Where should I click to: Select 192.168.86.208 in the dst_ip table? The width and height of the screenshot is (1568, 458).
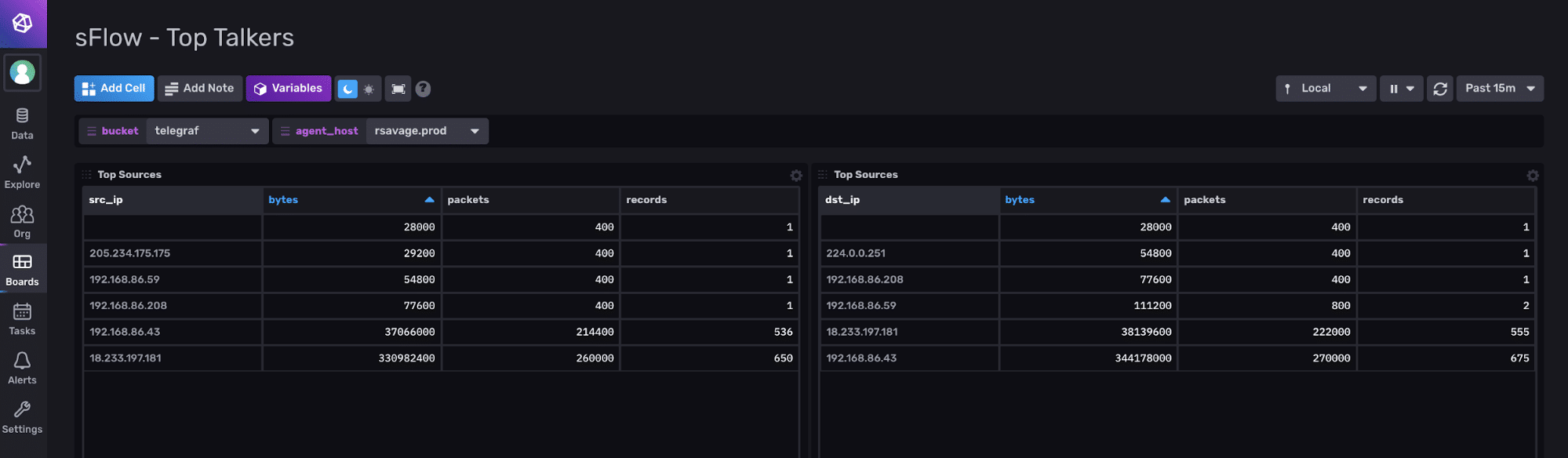[865, 280]
